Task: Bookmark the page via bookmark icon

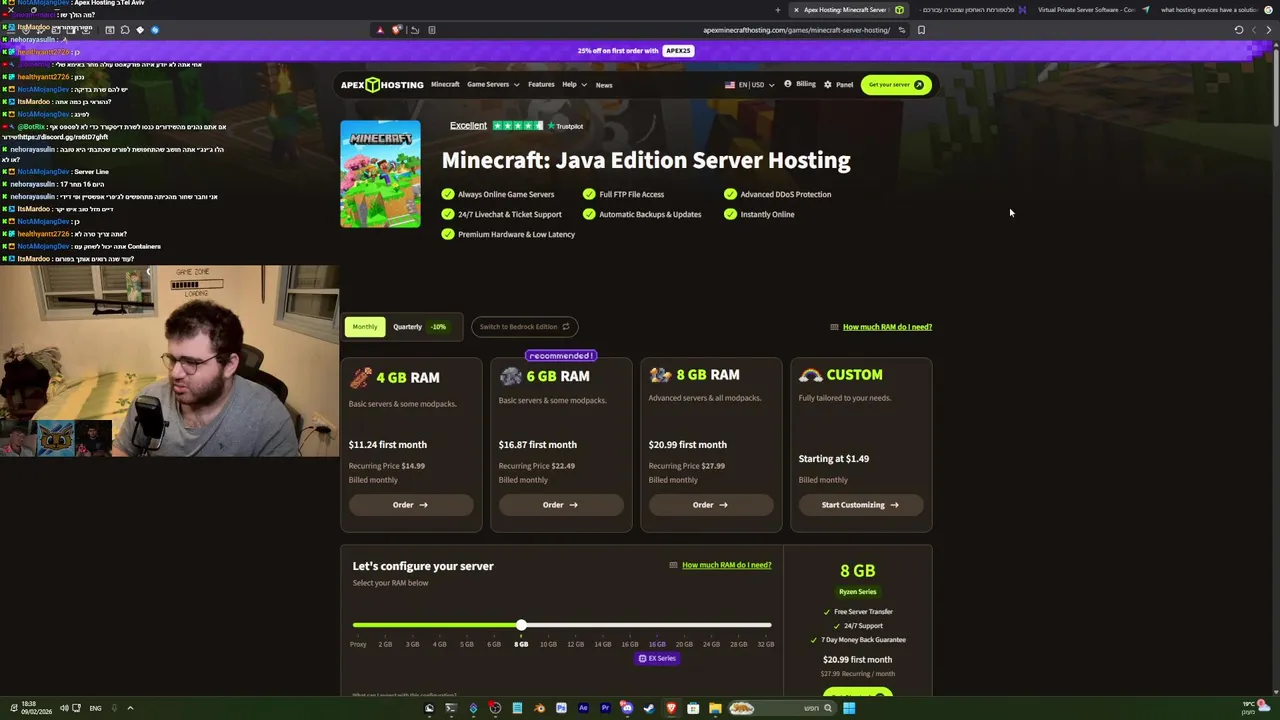Action: [x=921, y=30]
